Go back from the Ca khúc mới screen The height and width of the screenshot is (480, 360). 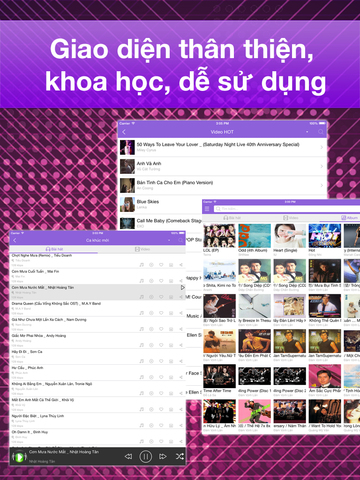click(15, 240)
